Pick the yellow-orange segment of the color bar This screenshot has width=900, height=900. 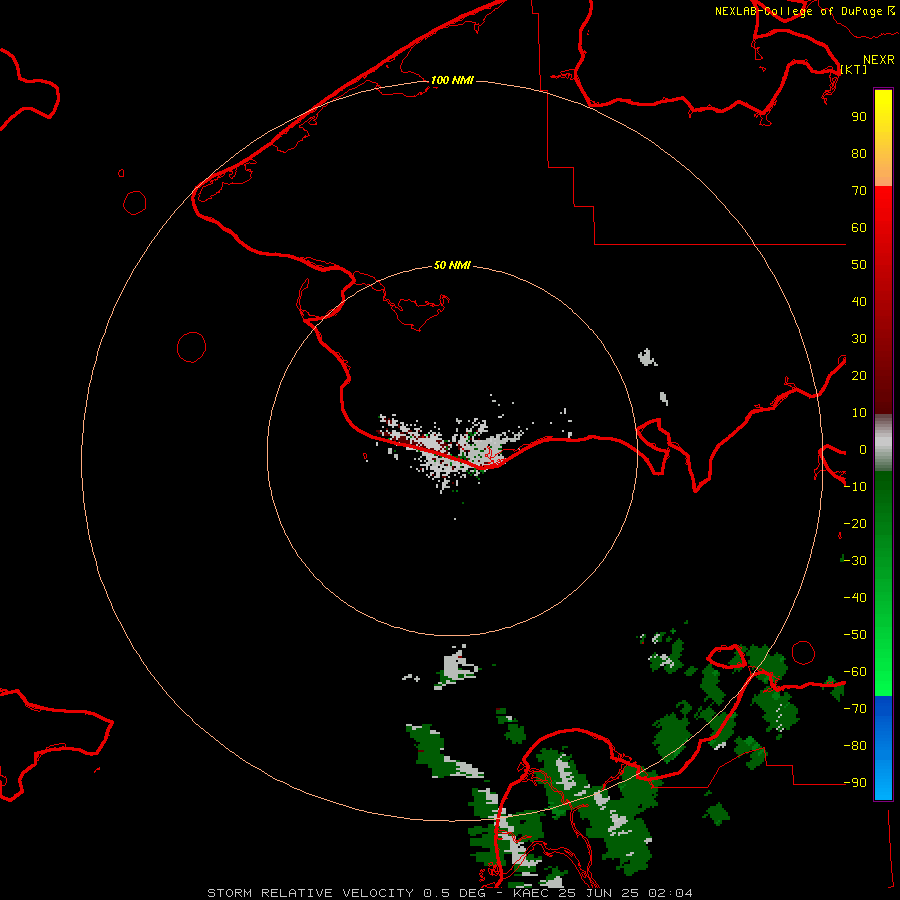click(883, 138)
